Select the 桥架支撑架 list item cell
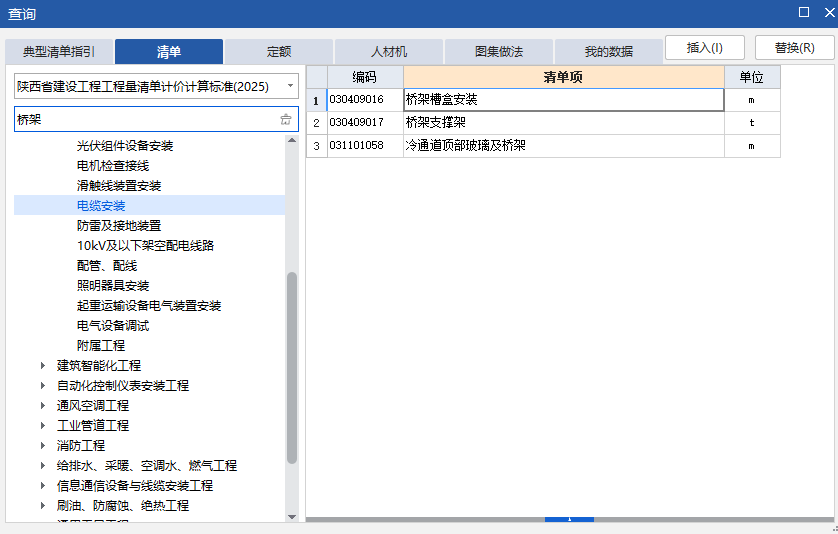This screenshot has height=534, width=838. tap(564, 123)
